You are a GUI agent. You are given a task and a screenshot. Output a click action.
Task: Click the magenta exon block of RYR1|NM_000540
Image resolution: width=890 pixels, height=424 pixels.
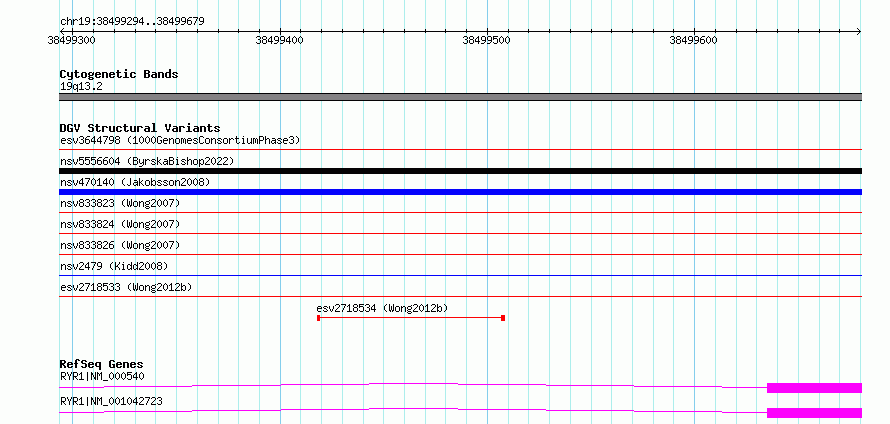[x=815, y=388]
